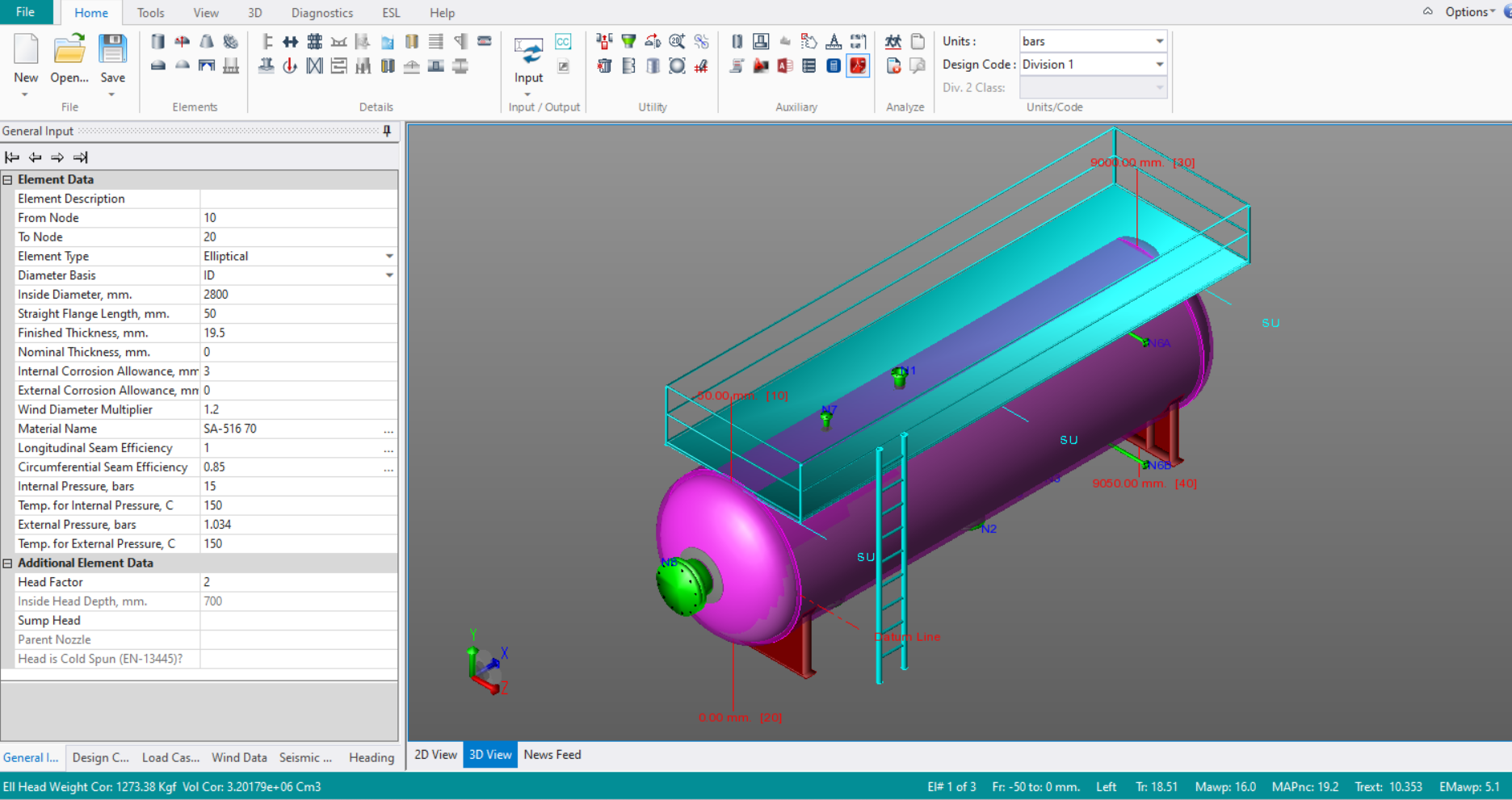This screenshot has width=1512, height=800.
Task: Collapse the Element Data section
Action: pyautogui.click(x=8, y=179)
